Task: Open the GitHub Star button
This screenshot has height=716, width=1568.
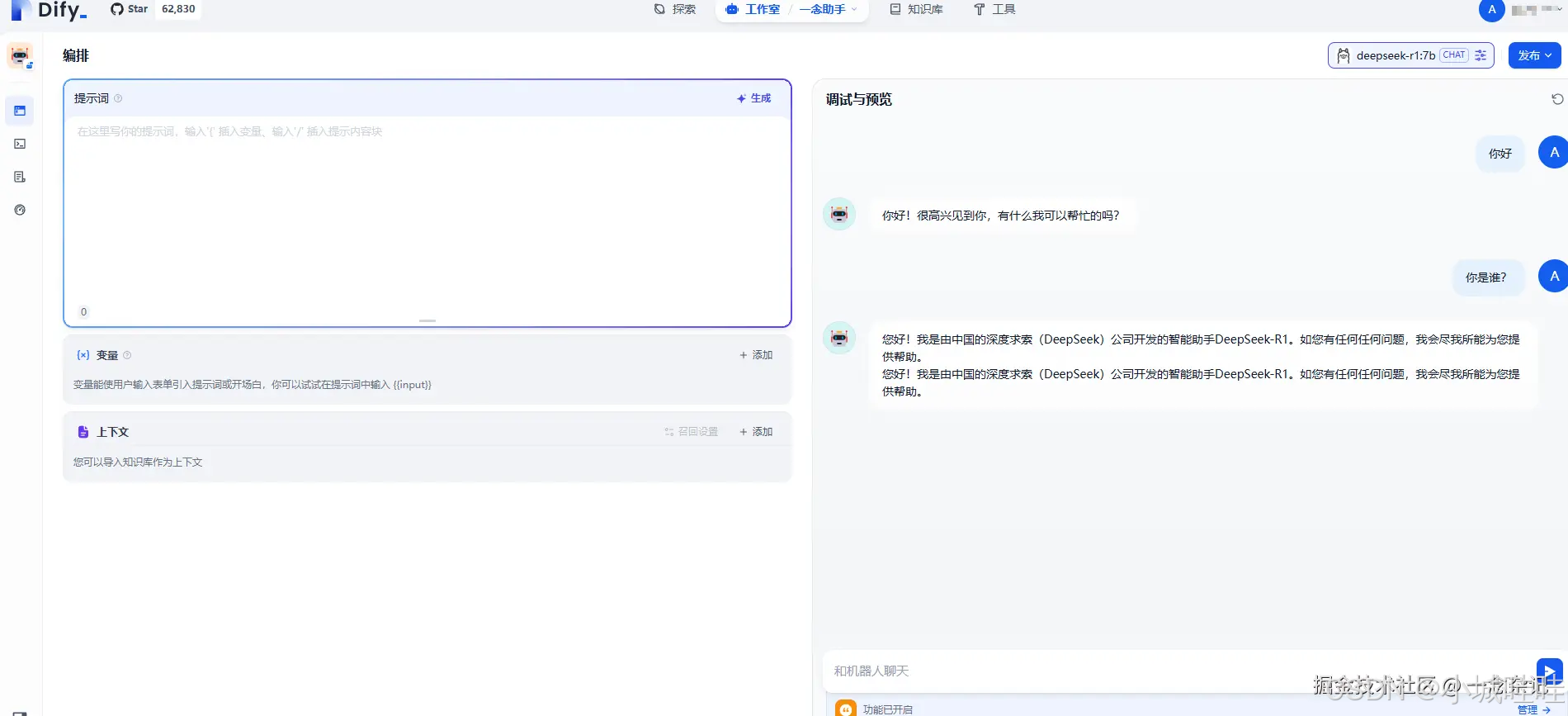Action: pyautogui.click(x=130, y=9)
